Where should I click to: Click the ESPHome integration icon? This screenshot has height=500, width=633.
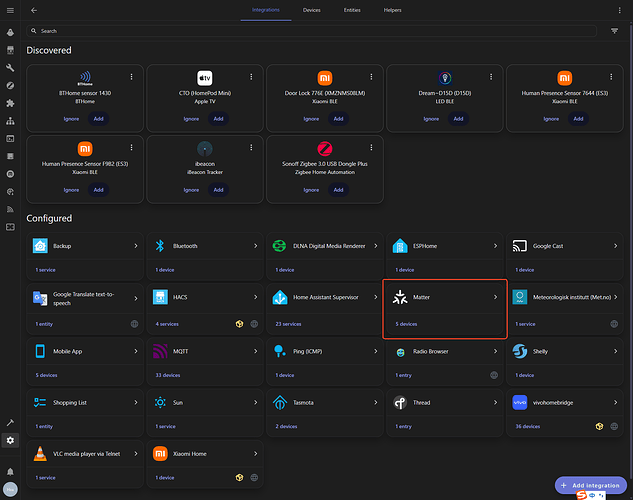coord(400,245)
